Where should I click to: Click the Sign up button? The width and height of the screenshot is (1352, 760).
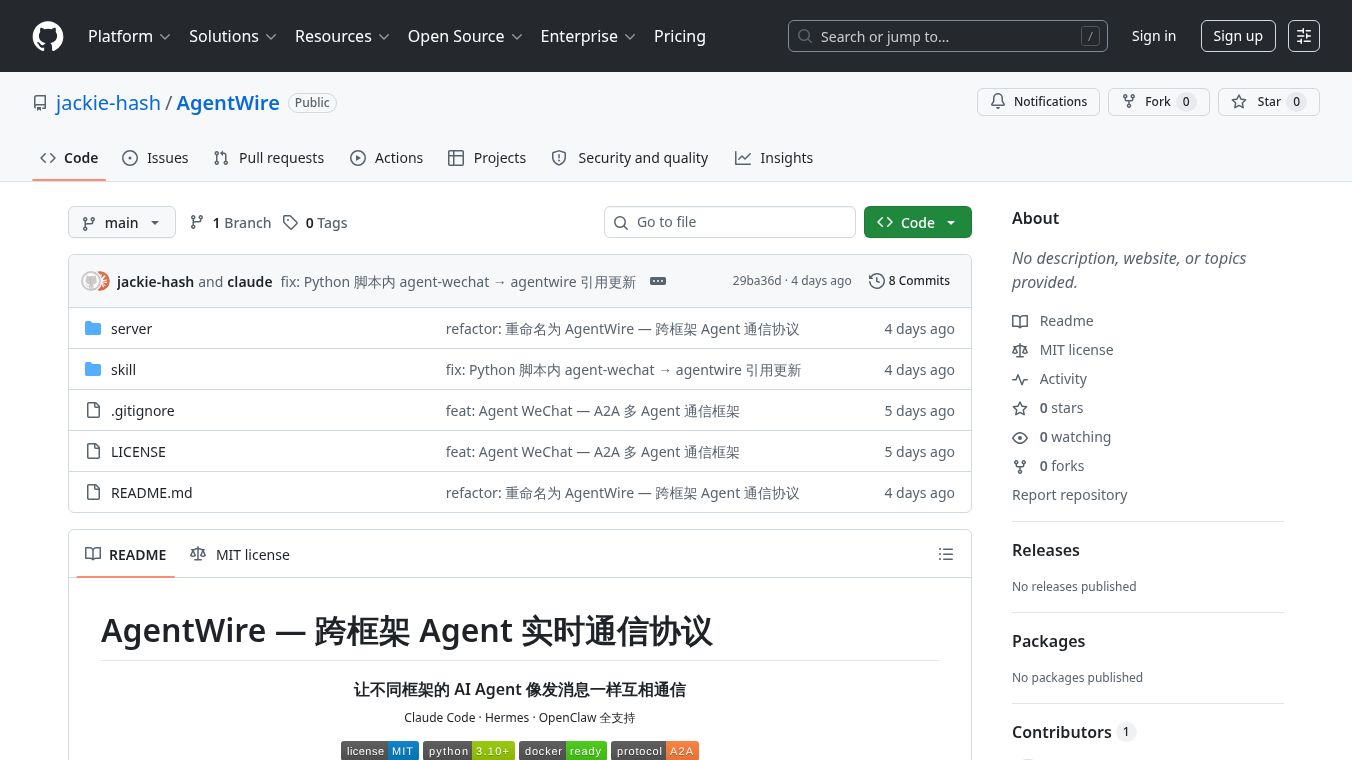click(1238, 36)
